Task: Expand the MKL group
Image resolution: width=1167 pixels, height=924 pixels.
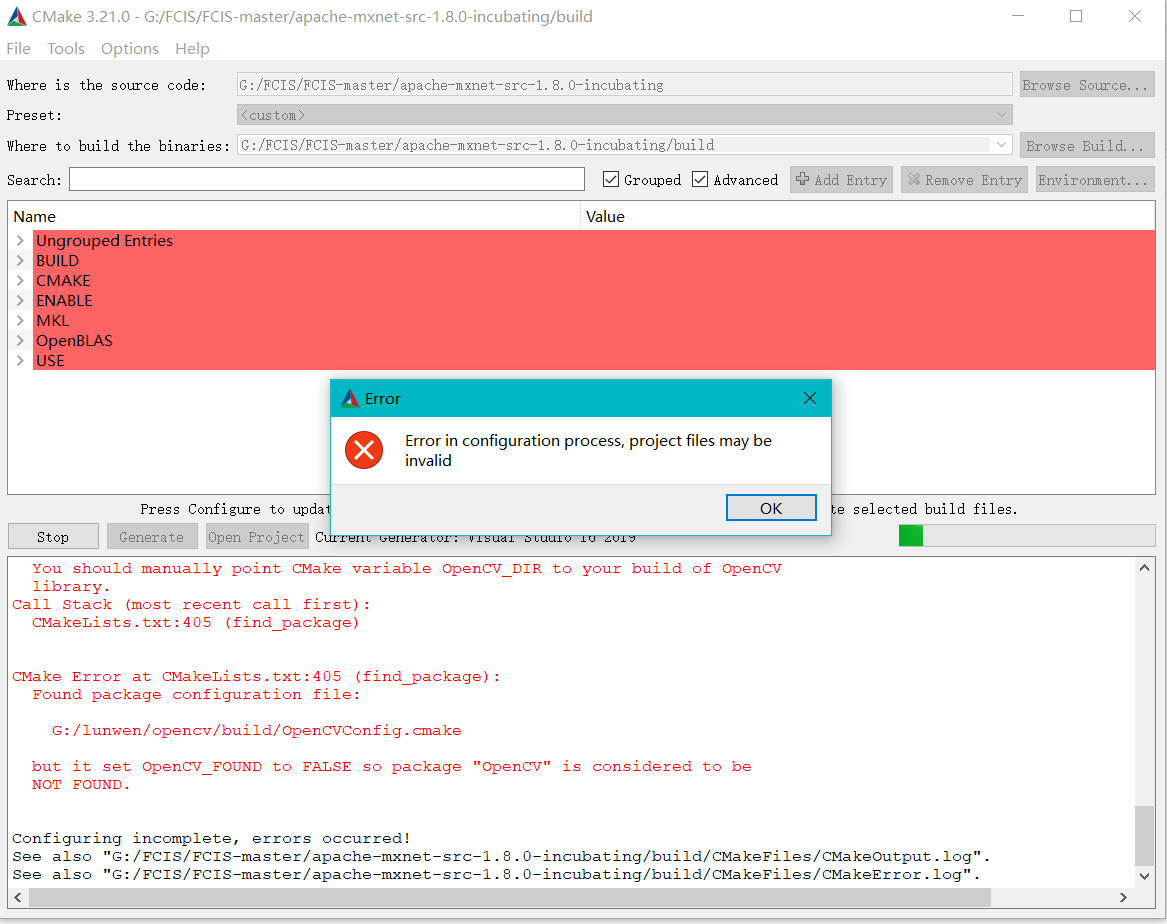Action: 20,321
